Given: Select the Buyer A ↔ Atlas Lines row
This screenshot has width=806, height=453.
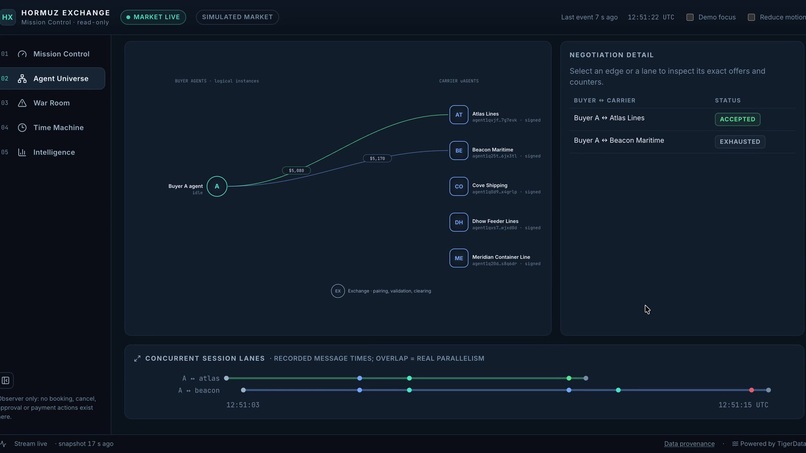Looking at the screenshot, I should click(x=683, y=119).
